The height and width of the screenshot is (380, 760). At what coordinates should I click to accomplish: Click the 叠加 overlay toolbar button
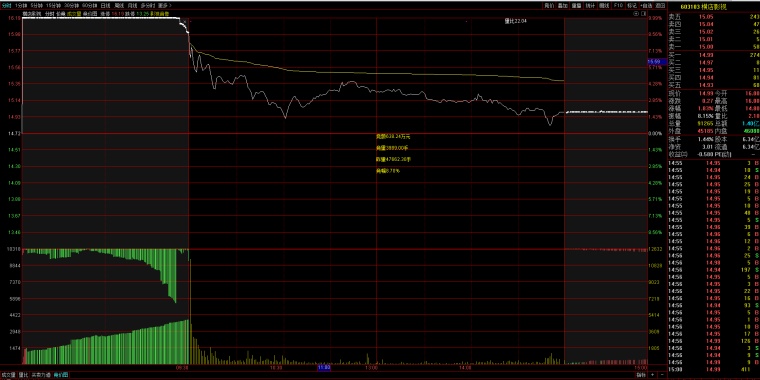(x=562, y=5)
